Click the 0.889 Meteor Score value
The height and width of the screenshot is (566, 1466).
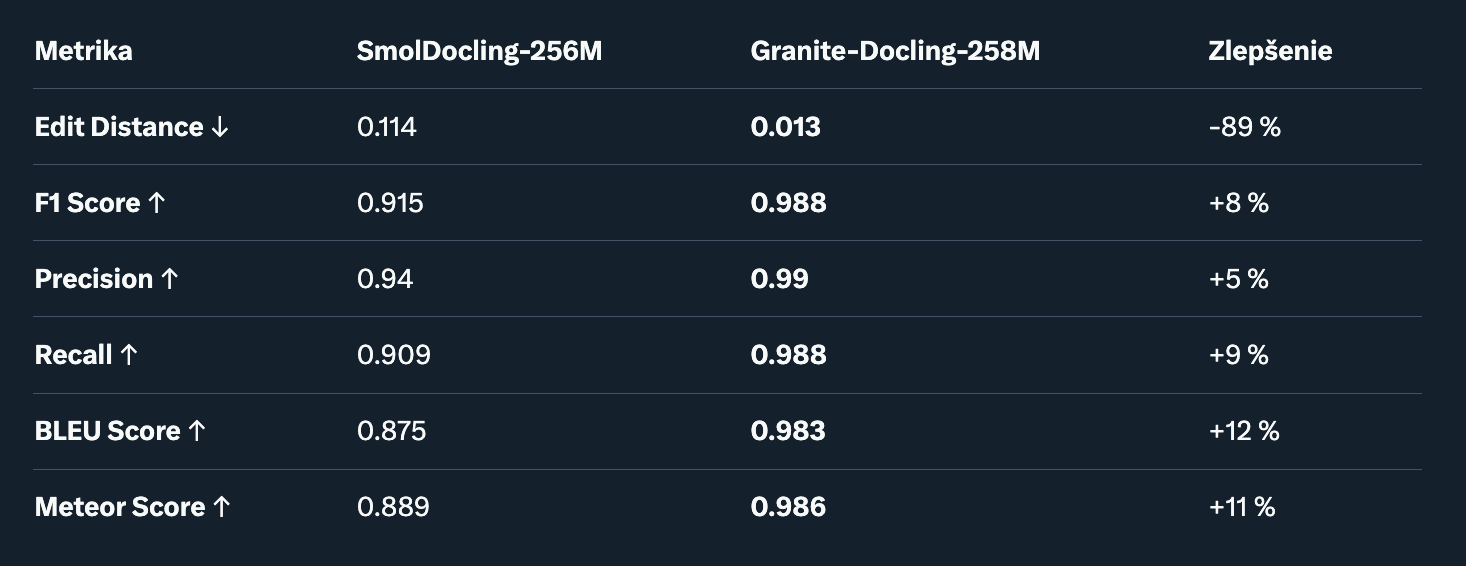point(393,507)
